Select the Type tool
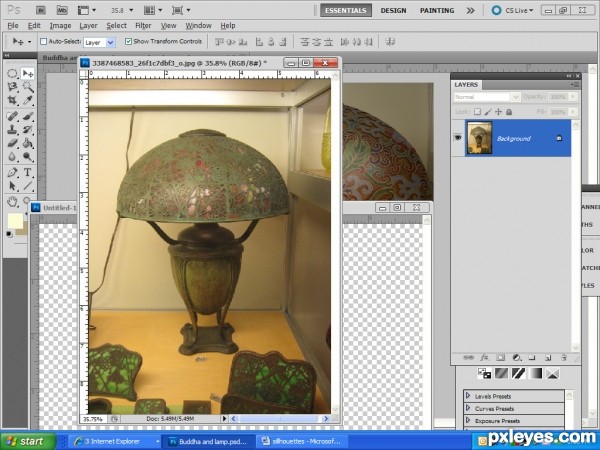Image resolution: width=600 pixels, height=450 pixels. 28,172
